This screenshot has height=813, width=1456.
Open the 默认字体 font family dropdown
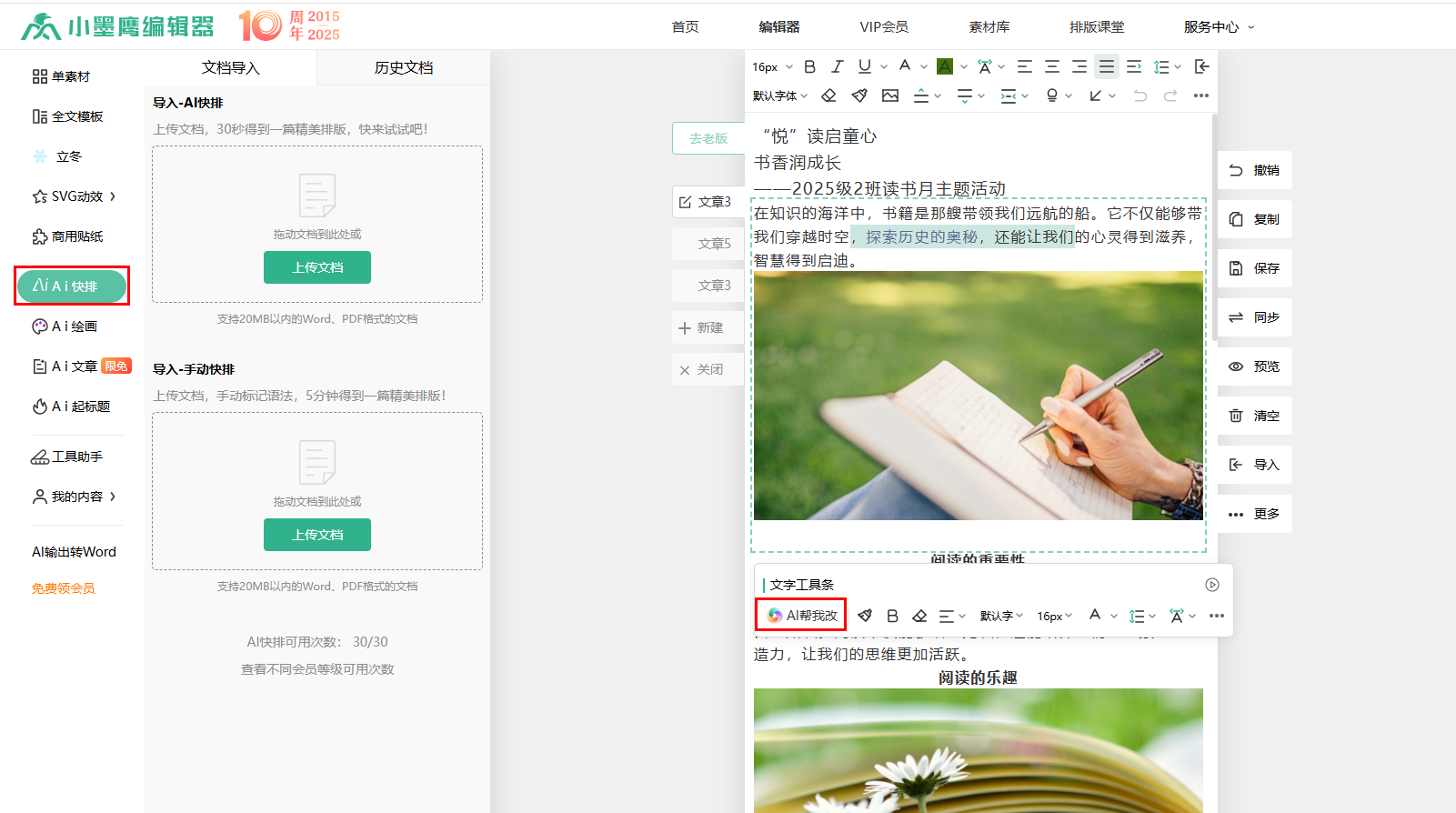click(x=779, y=95)
